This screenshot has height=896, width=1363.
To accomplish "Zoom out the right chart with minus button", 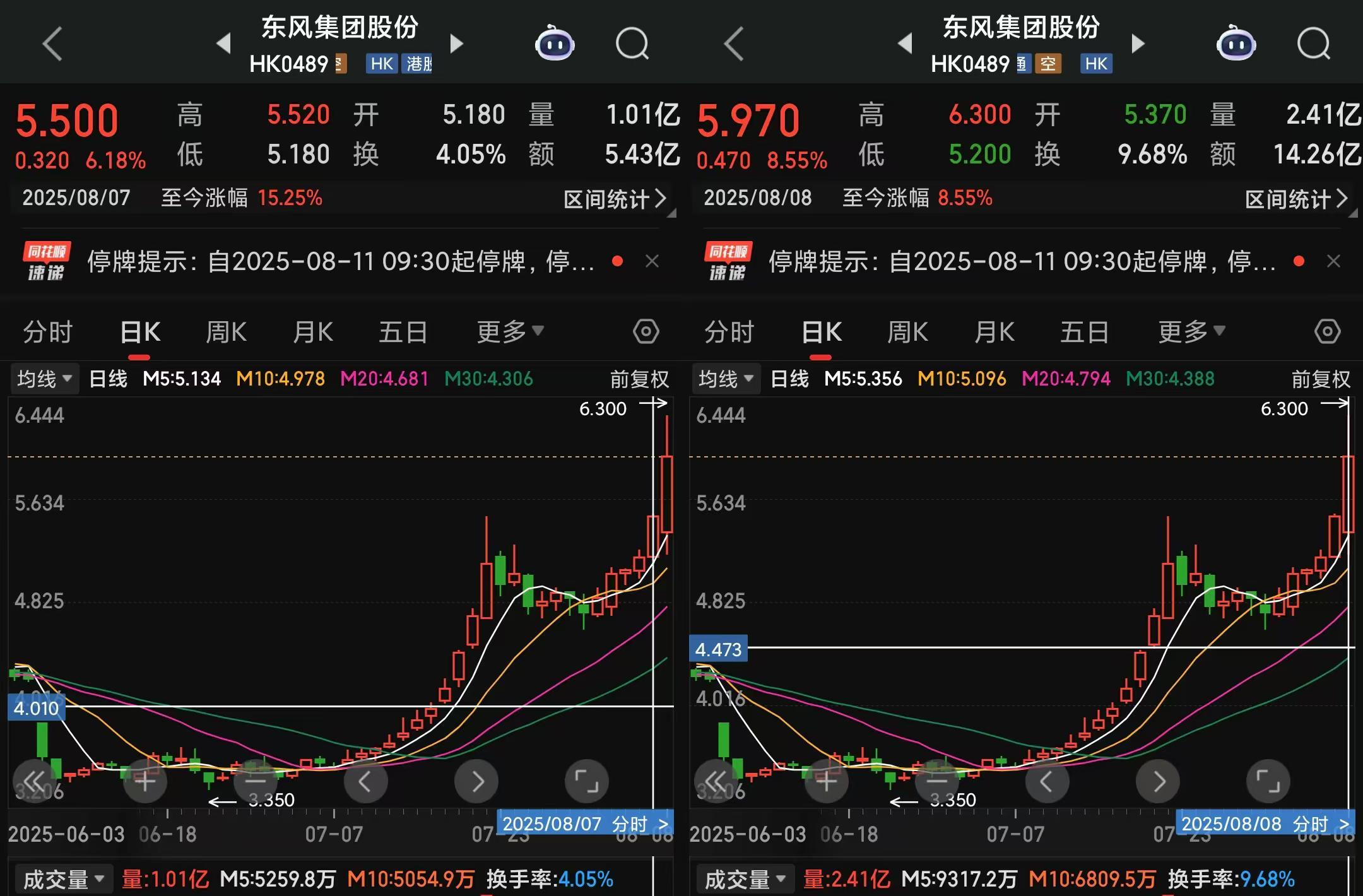I will (x=937, y=781).
